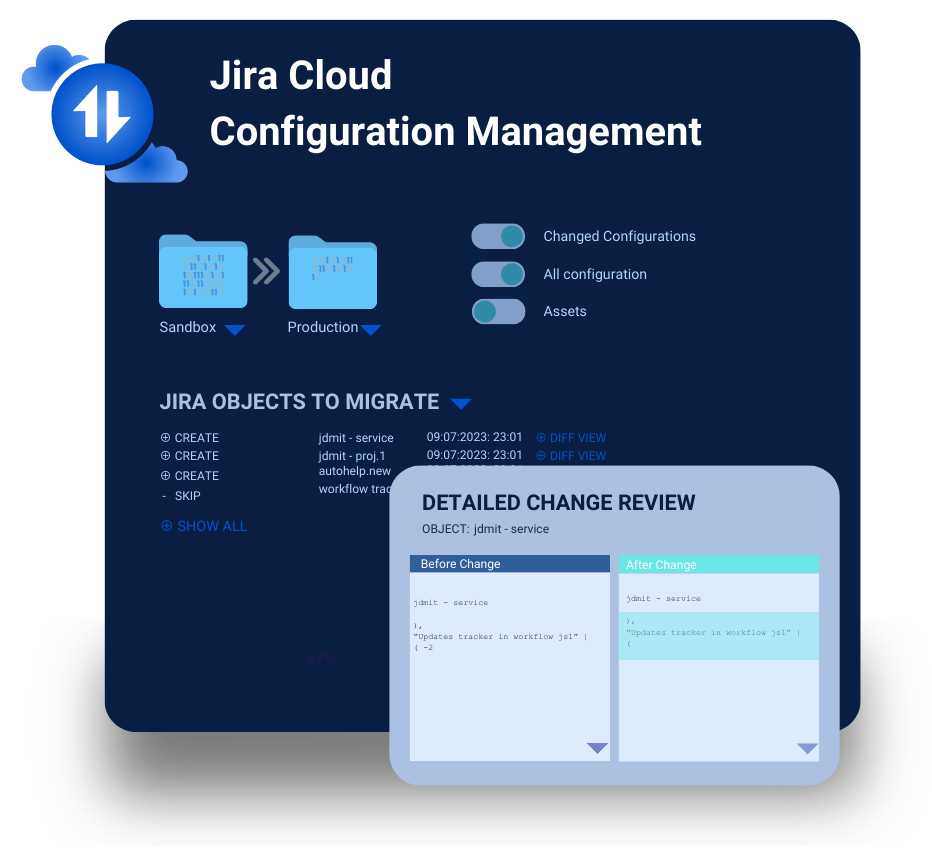Toggle Changed Configurations switch
Screen dimensions: 932x855
pos(498,236)
